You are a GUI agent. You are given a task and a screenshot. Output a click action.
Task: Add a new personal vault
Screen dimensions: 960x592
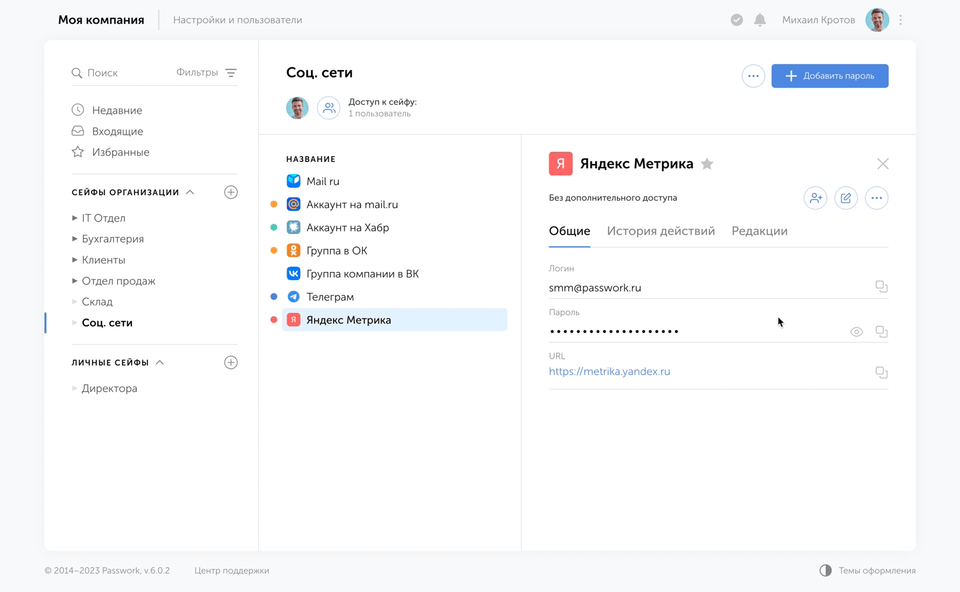pos(231,362)
